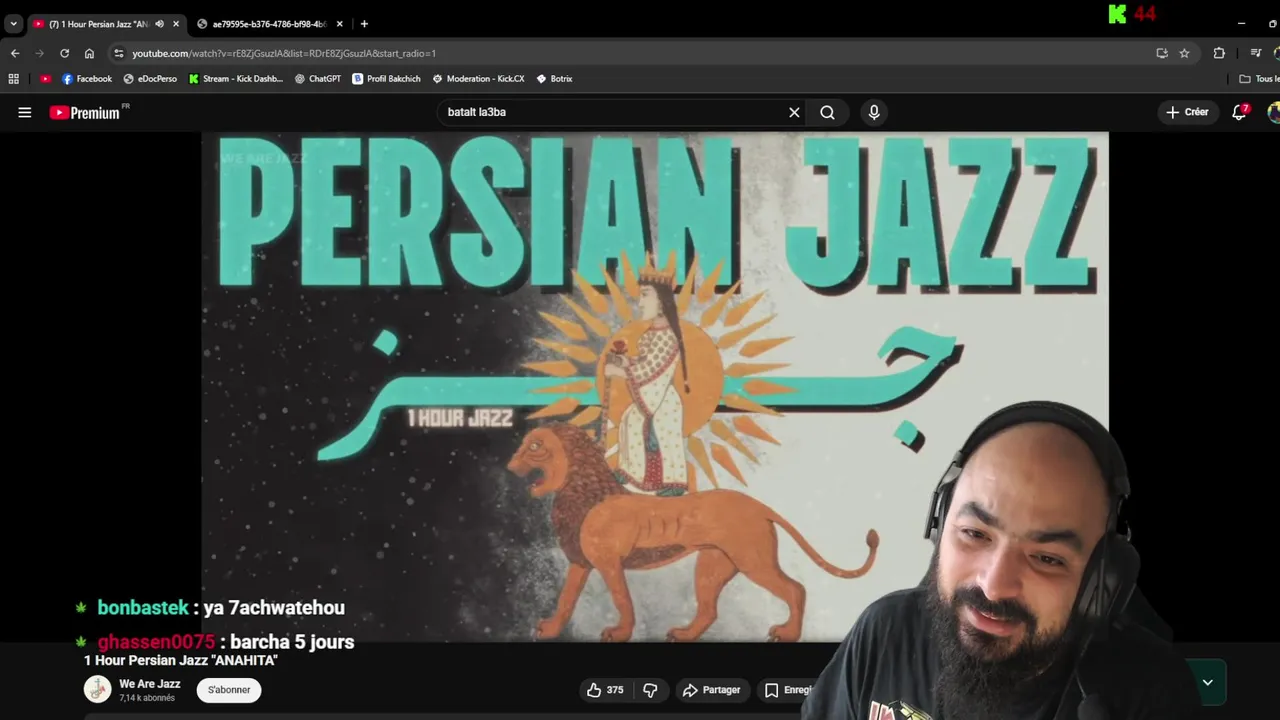The height and width of the screenshot is (720, 1280).
Task: Open the ChatGPT bookmark
Action: click(318, 79)
